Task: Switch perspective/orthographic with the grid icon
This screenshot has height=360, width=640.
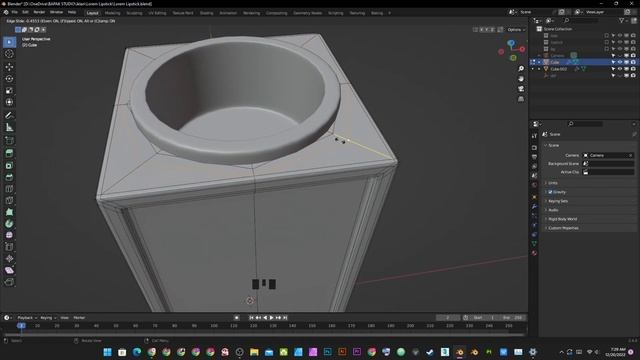Action: click(x=521, y=99)
